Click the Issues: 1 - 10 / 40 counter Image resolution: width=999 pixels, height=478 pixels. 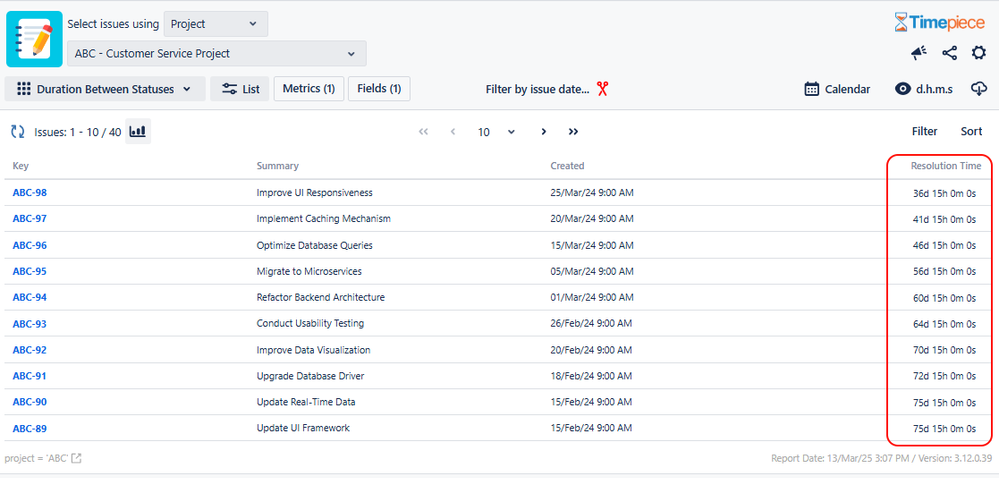pyautogui.click(x=78, y=132)
